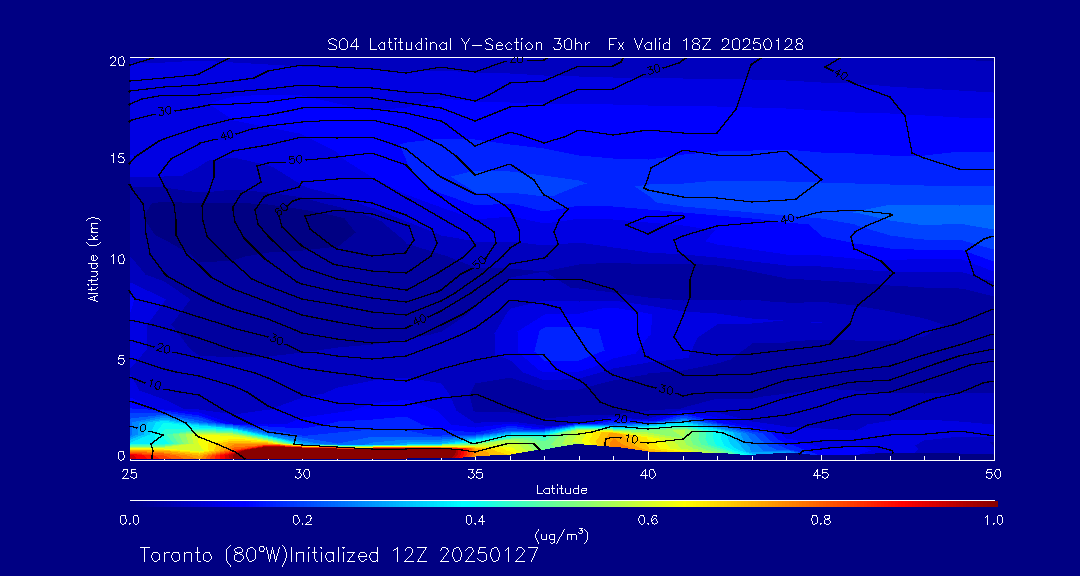Click color bar label "0.0"
The image size is (1080, 576).
[129, 520]
